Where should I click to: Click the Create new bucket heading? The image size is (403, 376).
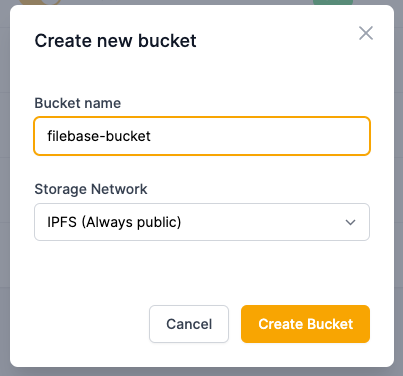tap(115, 41)
